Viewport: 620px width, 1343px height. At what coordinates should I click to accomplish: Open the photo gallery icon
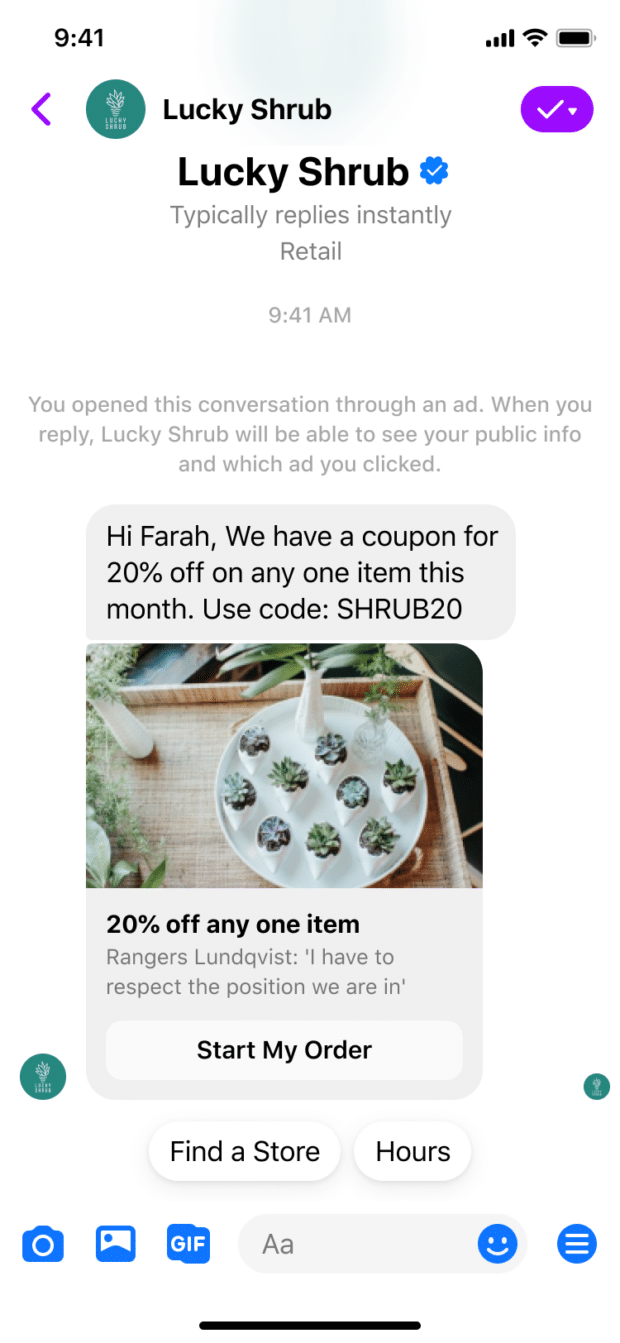(115, 1243)
